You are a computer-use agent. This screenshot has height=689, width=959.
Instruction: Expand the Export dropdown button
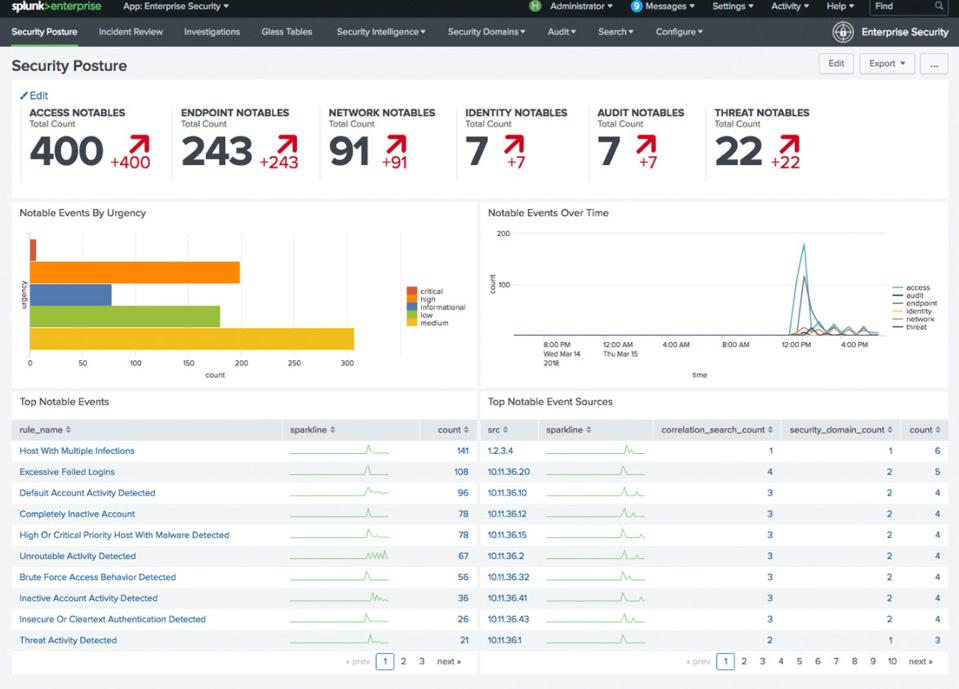click(x=887, y=64)
